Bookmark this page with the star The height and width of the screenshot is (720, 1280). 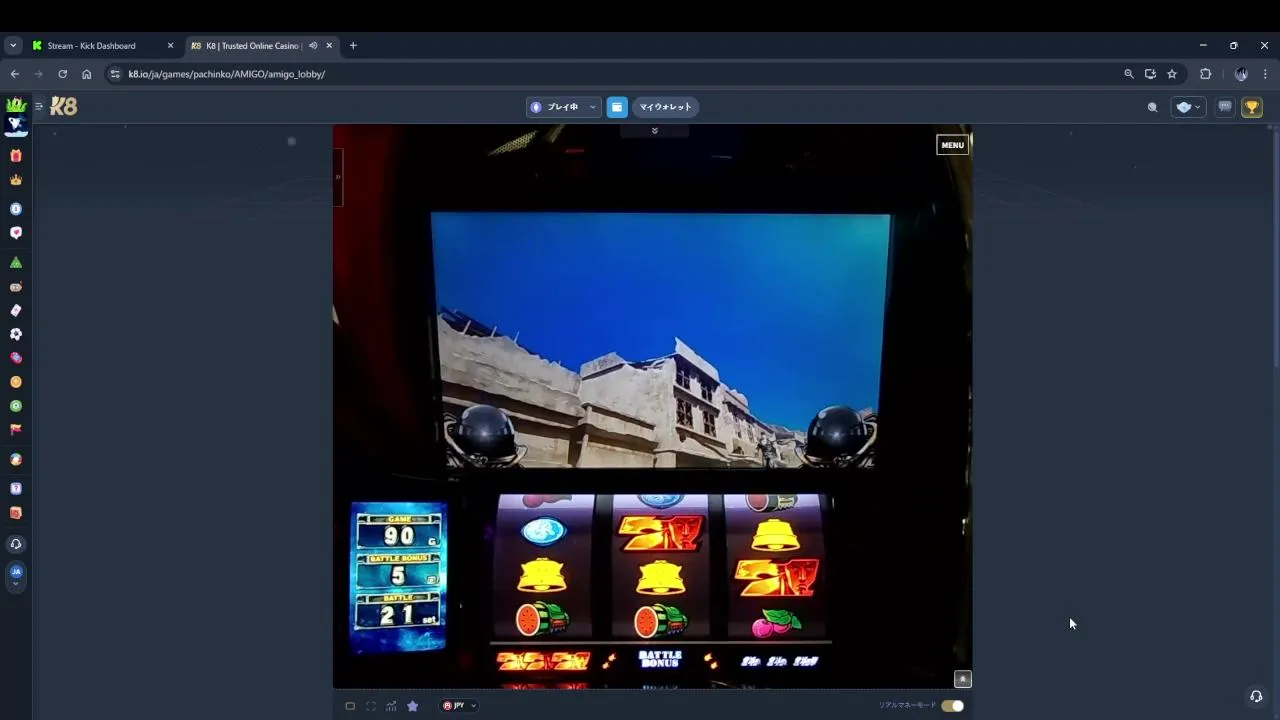[1172, 74]
